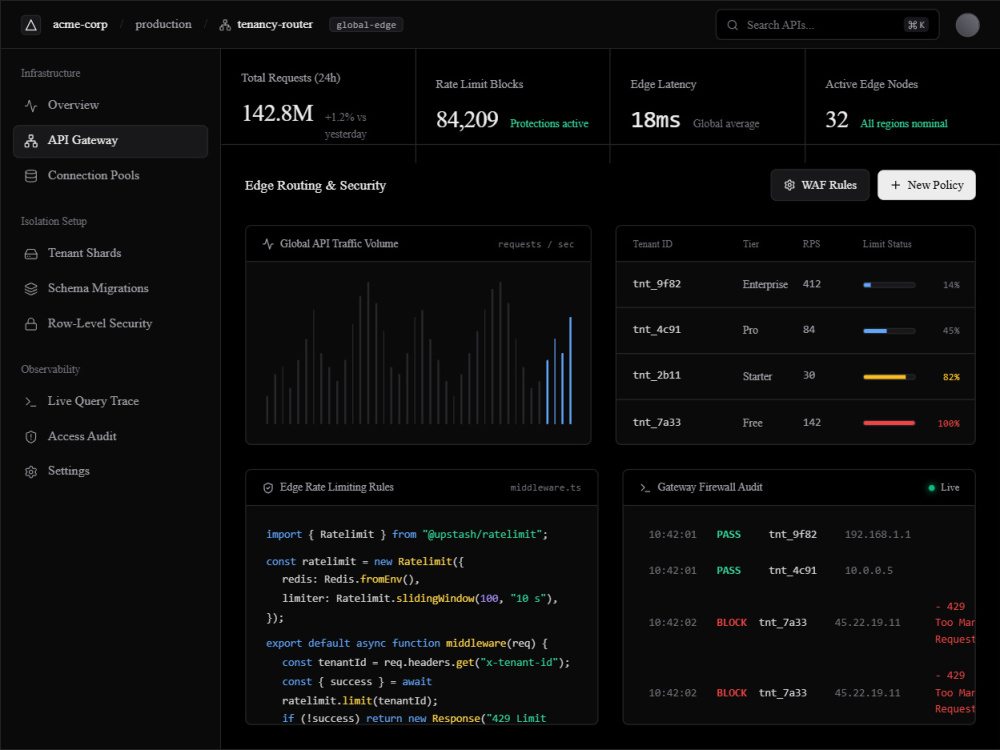Click the 82% limit value

(x=951, y=377)
